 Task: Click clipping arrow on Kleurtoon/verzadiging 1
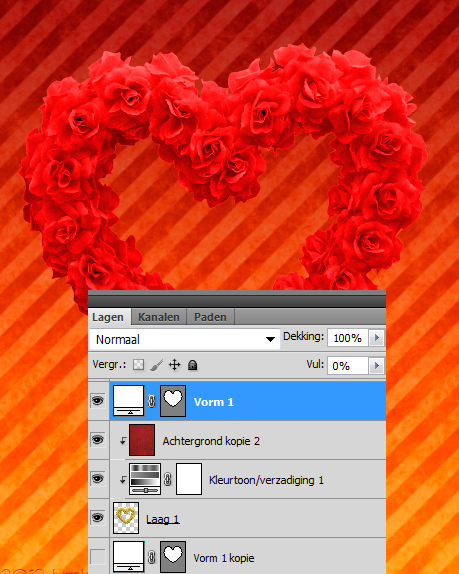click(x=123, y=480)
